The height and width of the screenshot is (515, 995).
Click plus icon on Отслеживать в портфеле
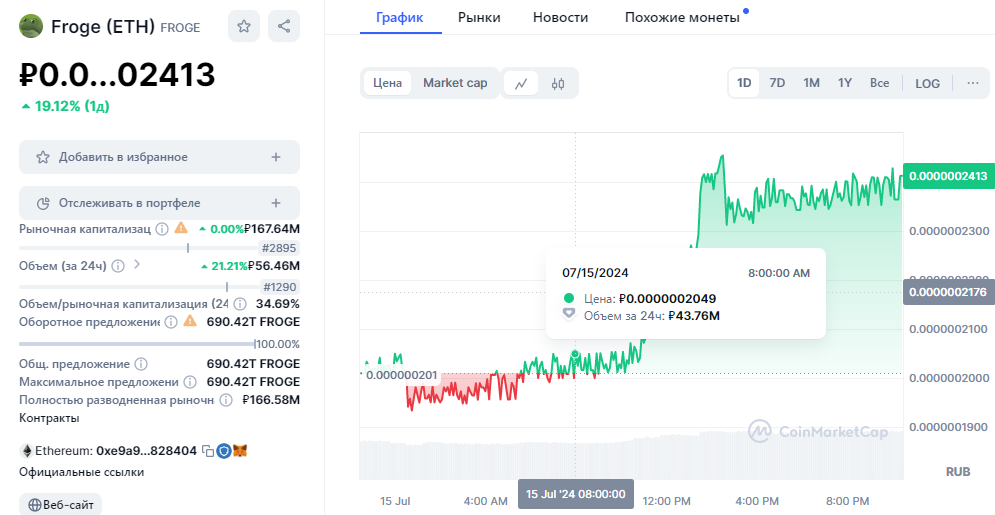click(x=275, y=203)
